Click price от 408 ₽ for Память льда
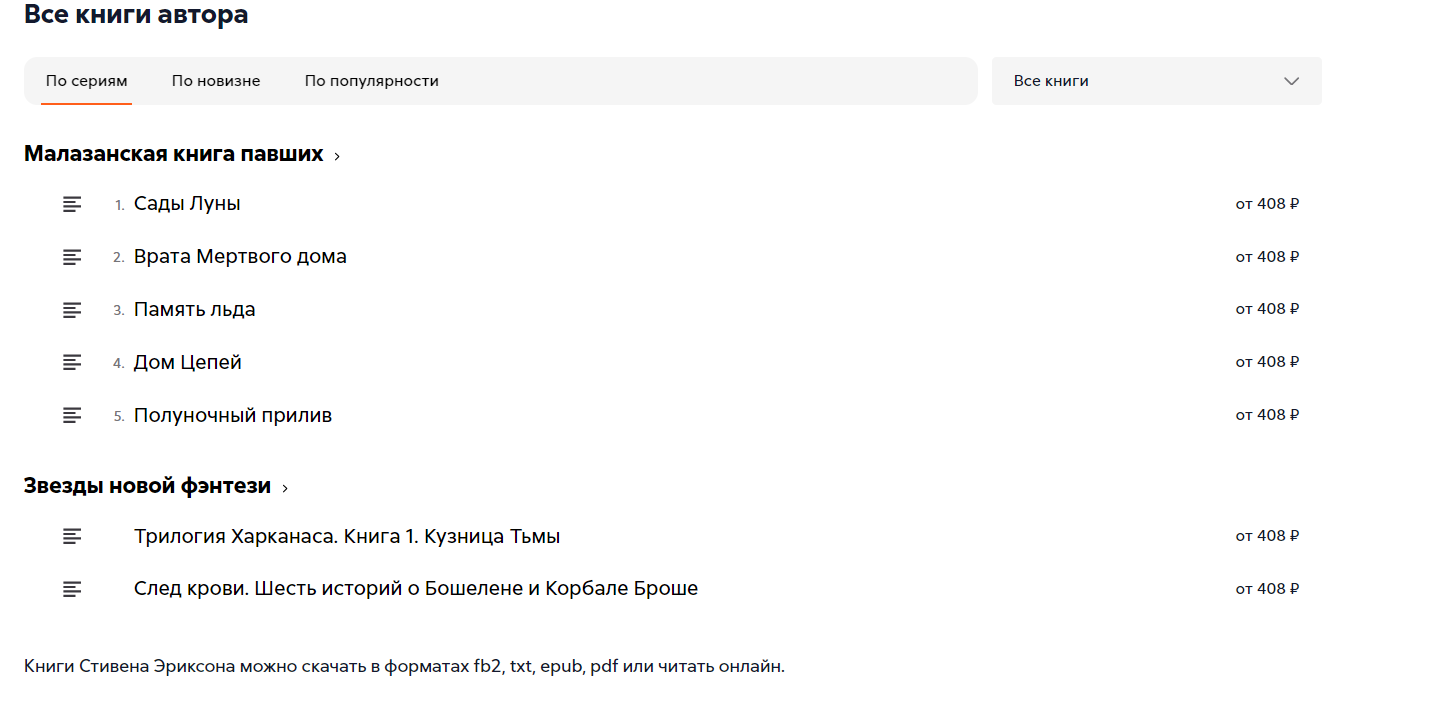The width and height of the screenshot is (1449, 703). pyautogui.click(x=1267, y=310)
